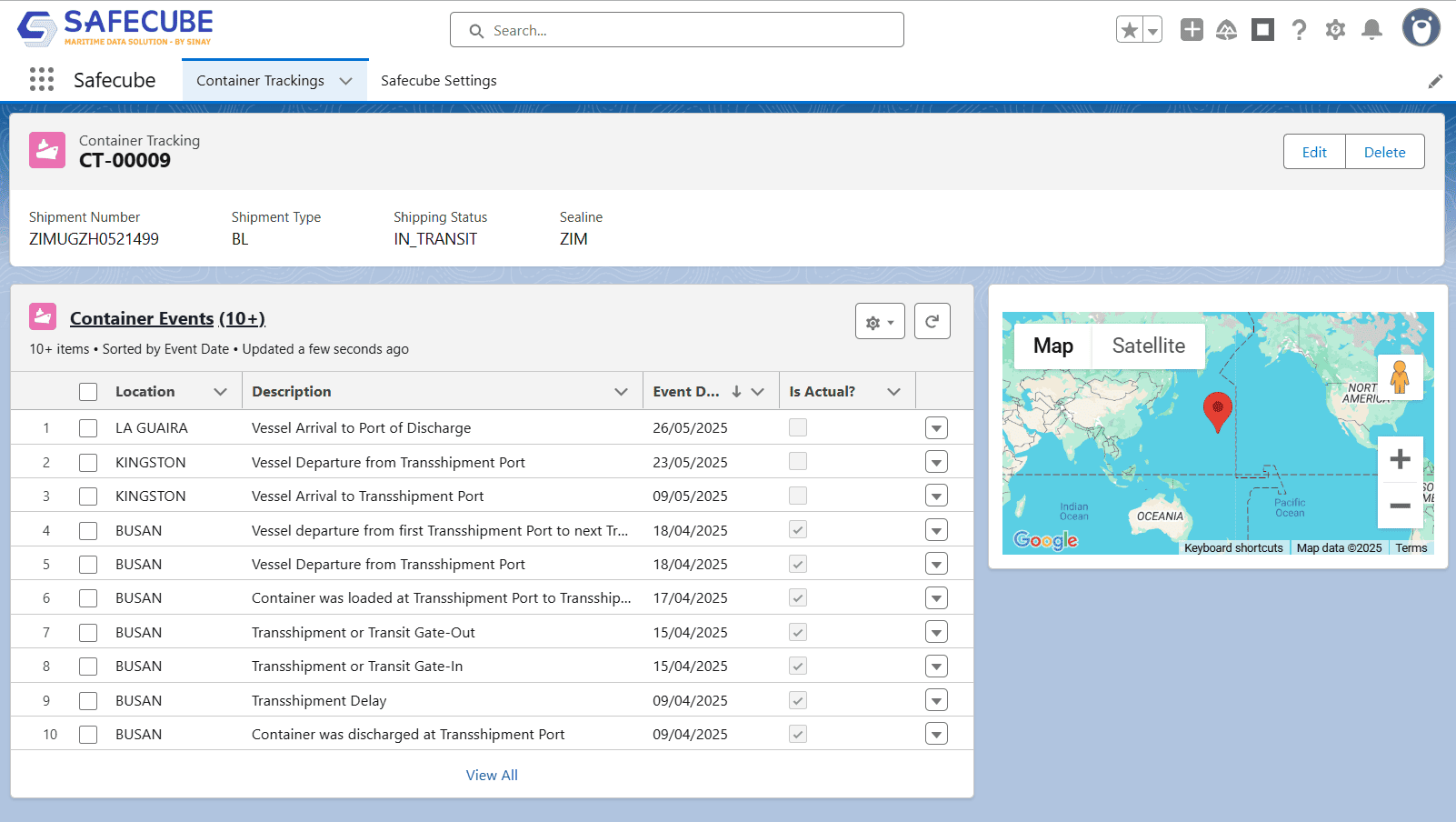Click search magnifier icon in search box
The image size is (1456, 822).
(476, 31)
